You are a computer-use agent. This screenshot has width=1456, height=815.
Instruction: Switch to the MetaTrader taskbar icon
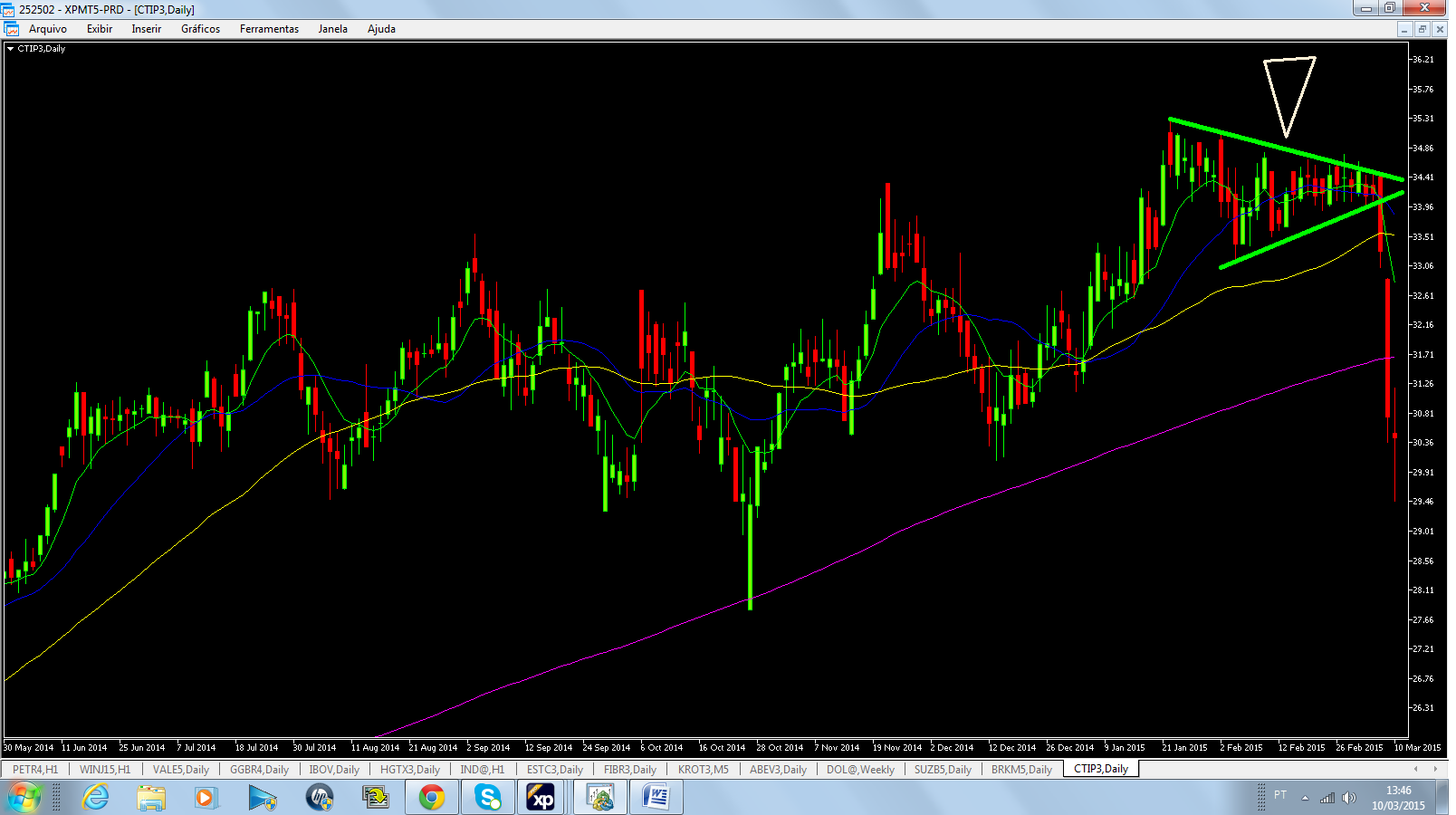[599, 797]
